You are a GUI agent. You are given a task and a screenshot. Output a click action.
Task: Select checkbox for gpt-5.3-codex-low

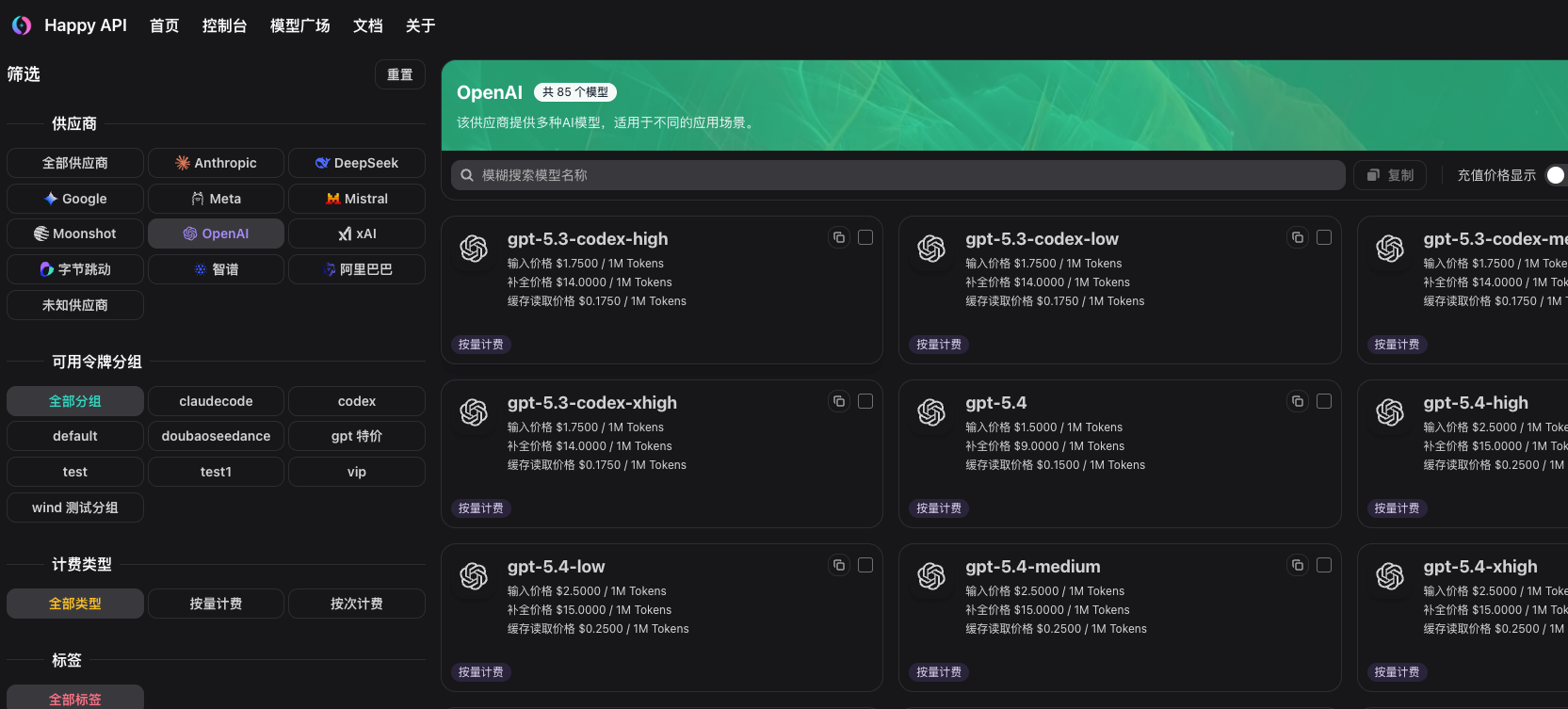[x=1324, y=237]
